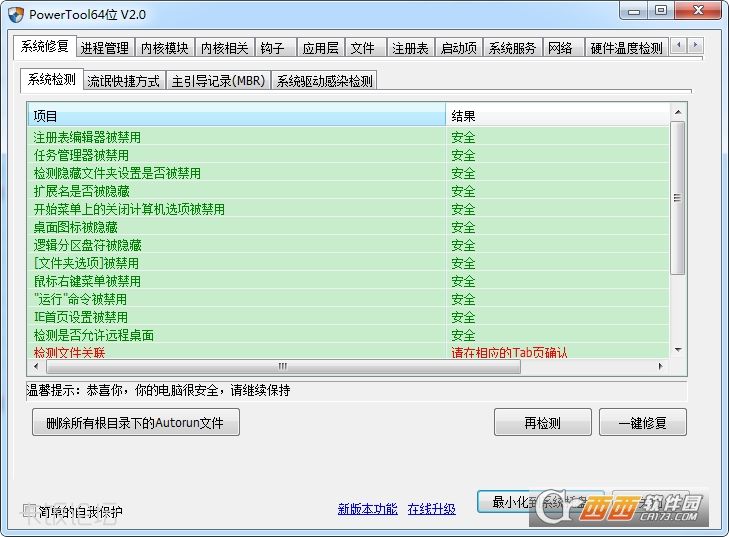Image resolution: width=729 pixels, height=537 pixels.
Task: Select the 流氓快捷方式 sub-tab
Action: click(124, 81)
